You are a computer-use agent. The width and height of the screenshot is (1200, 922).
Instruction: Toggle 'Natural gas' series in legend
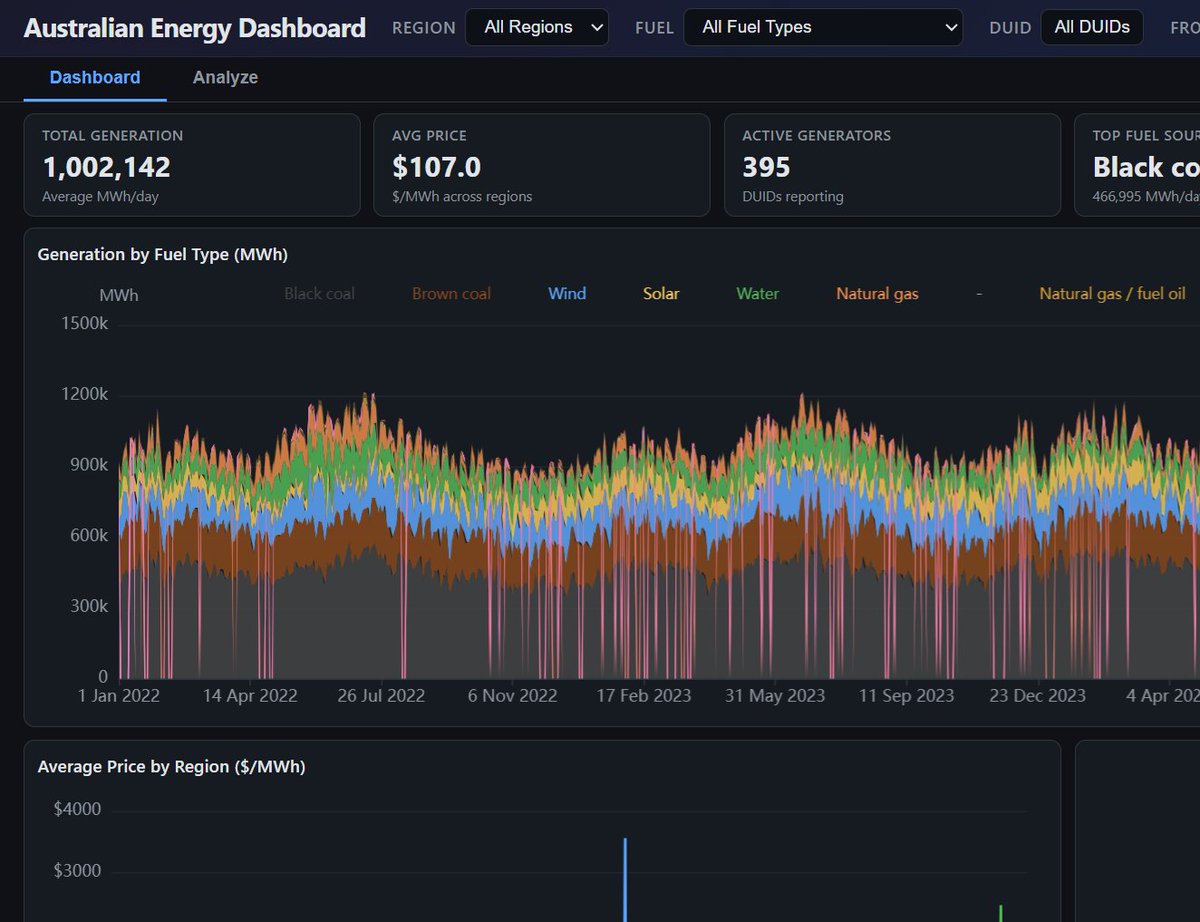pos(877,294)
